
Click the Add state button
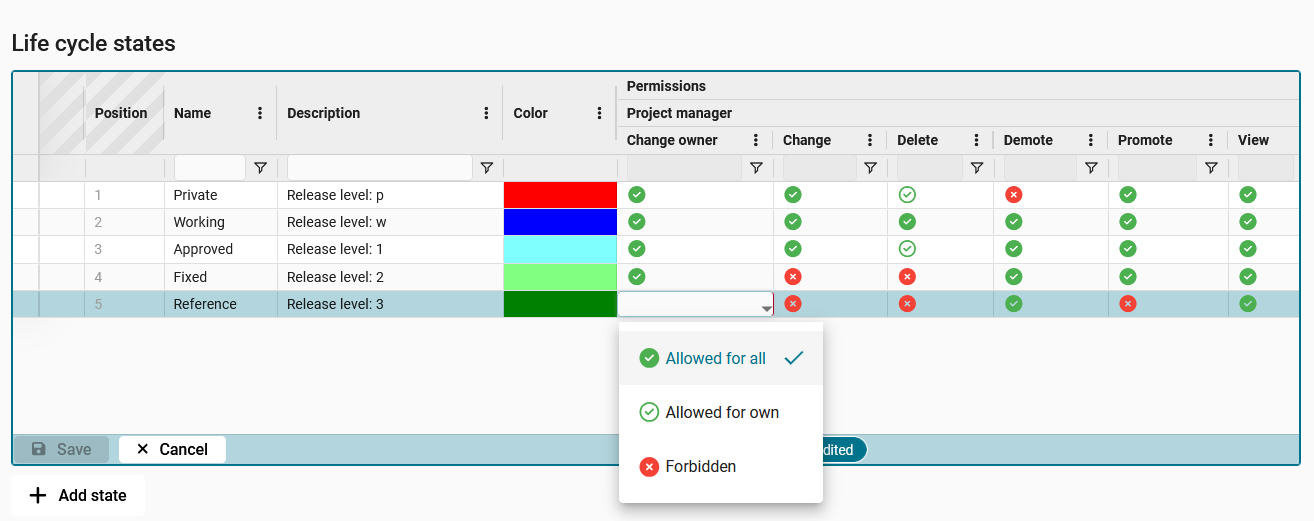[x=78, y=496]
